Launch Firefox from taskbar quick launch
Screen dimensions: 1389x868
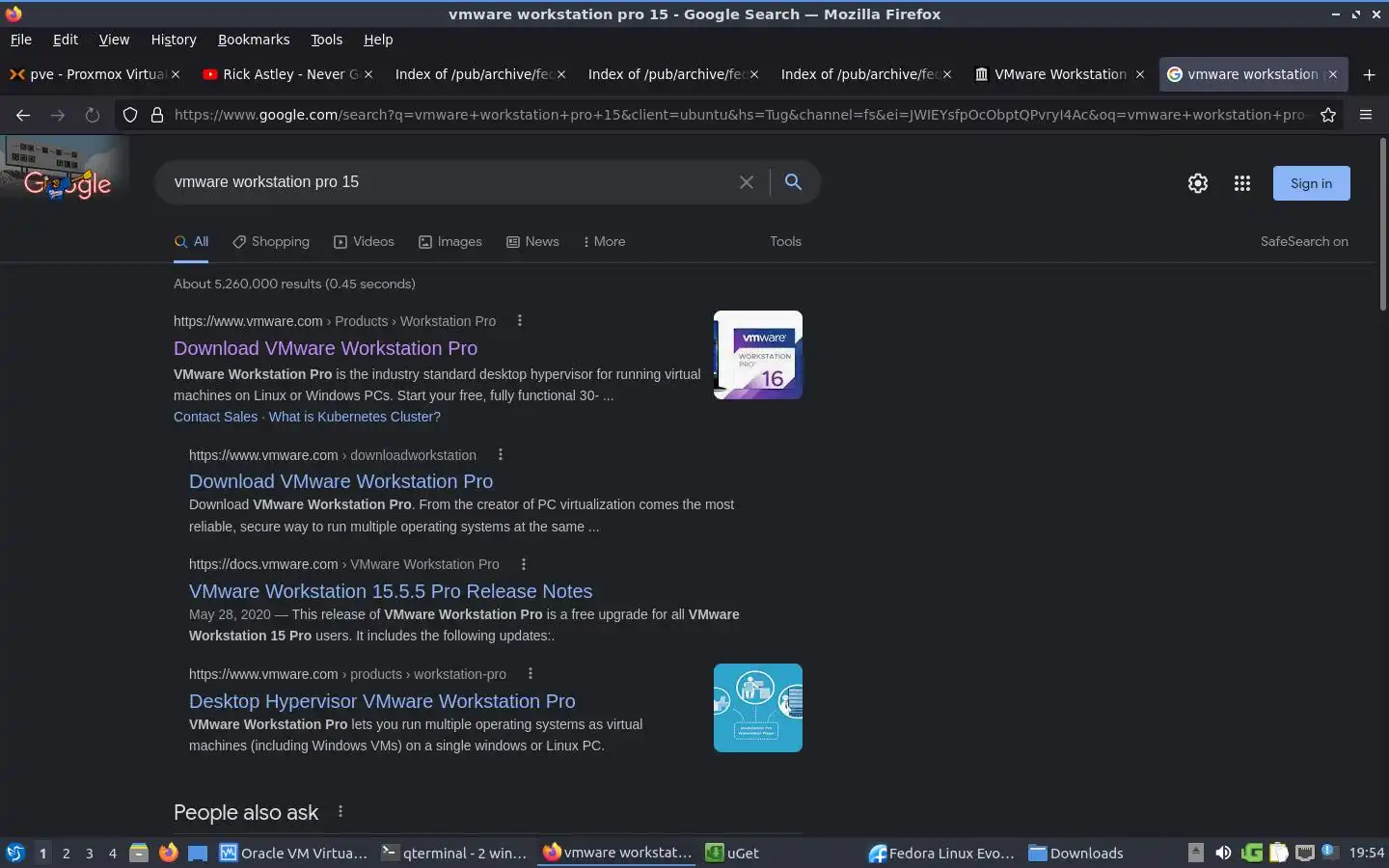(x=169, y=853)
